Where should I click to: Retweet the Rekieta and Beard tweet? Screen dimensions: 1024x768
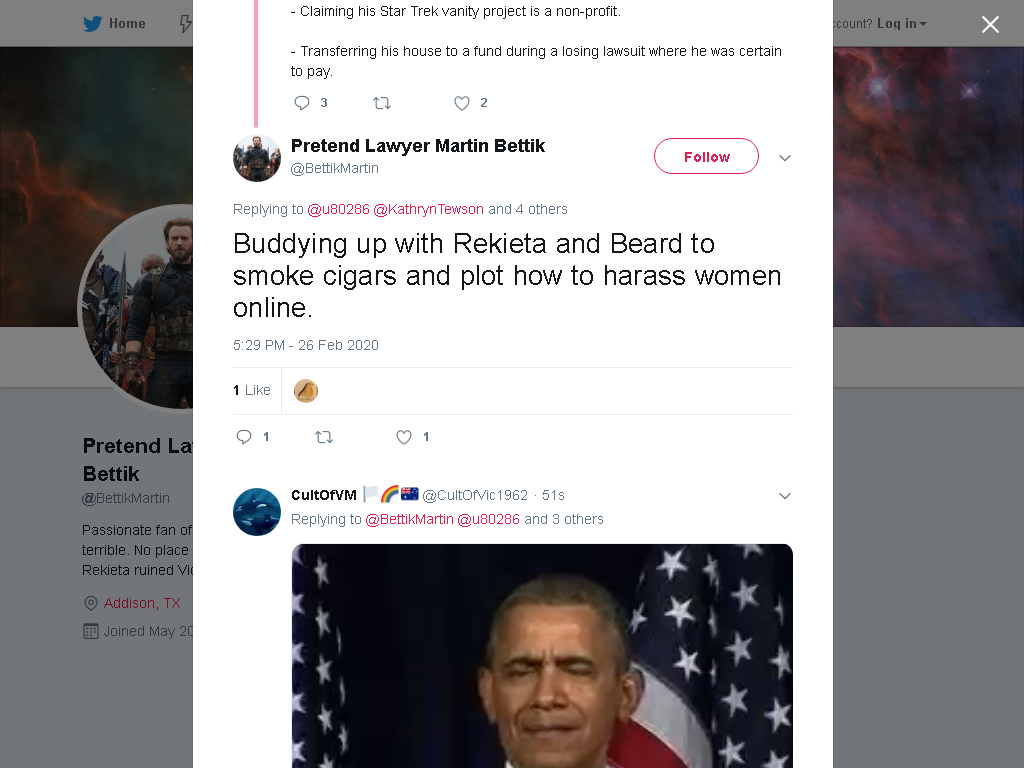(324, 437)
